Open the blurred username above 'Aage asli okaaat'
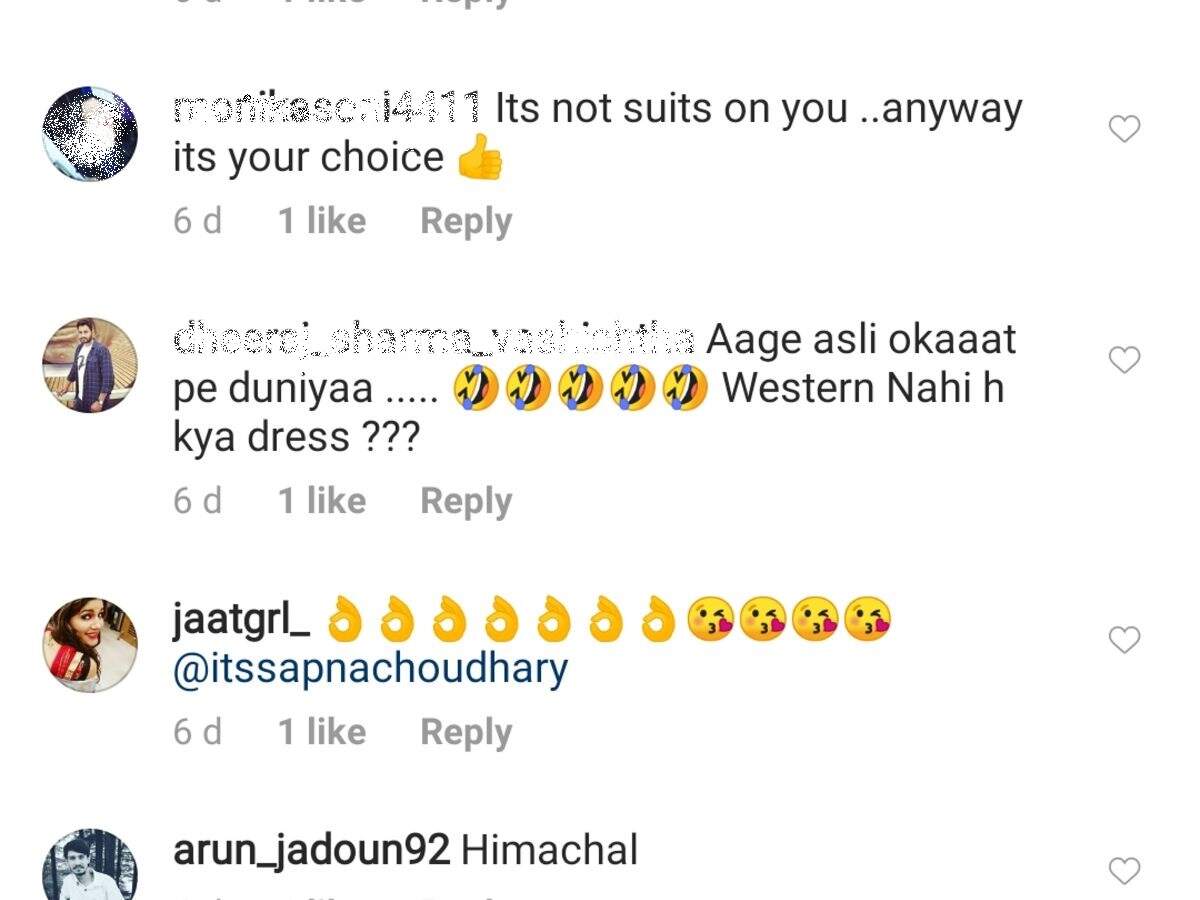The width and height of the screenshot is (1200, 900). point(434,339)
